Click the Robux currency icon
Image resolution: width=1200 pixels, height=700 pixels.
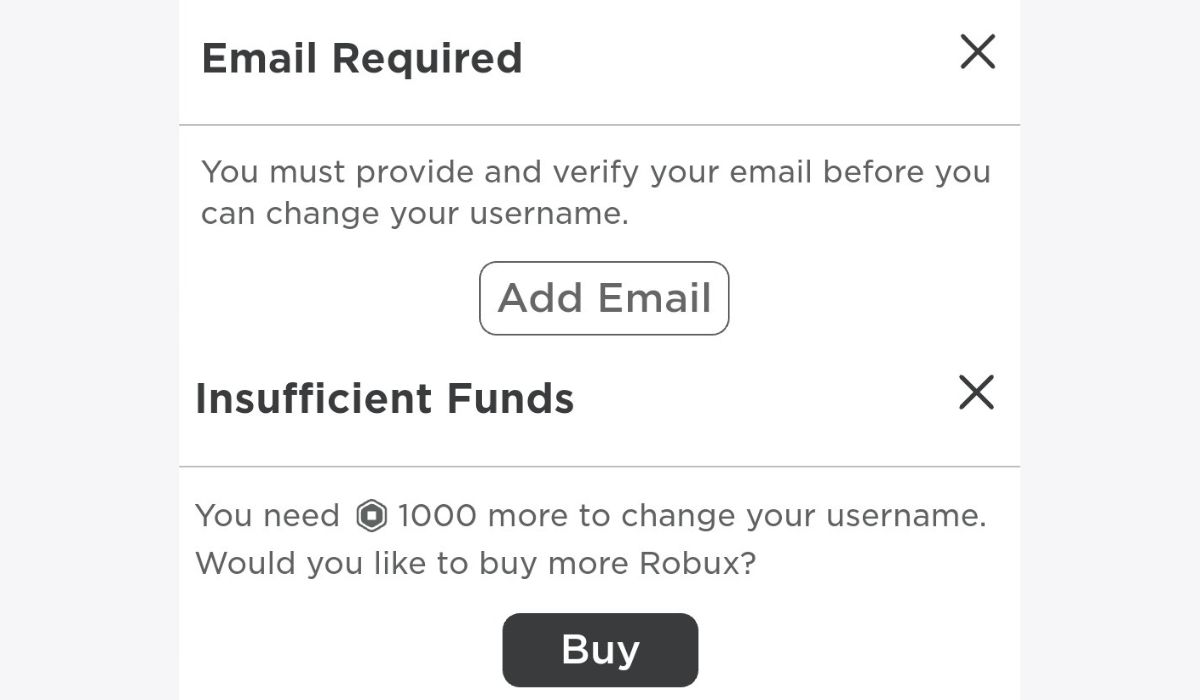coord(370,516)
